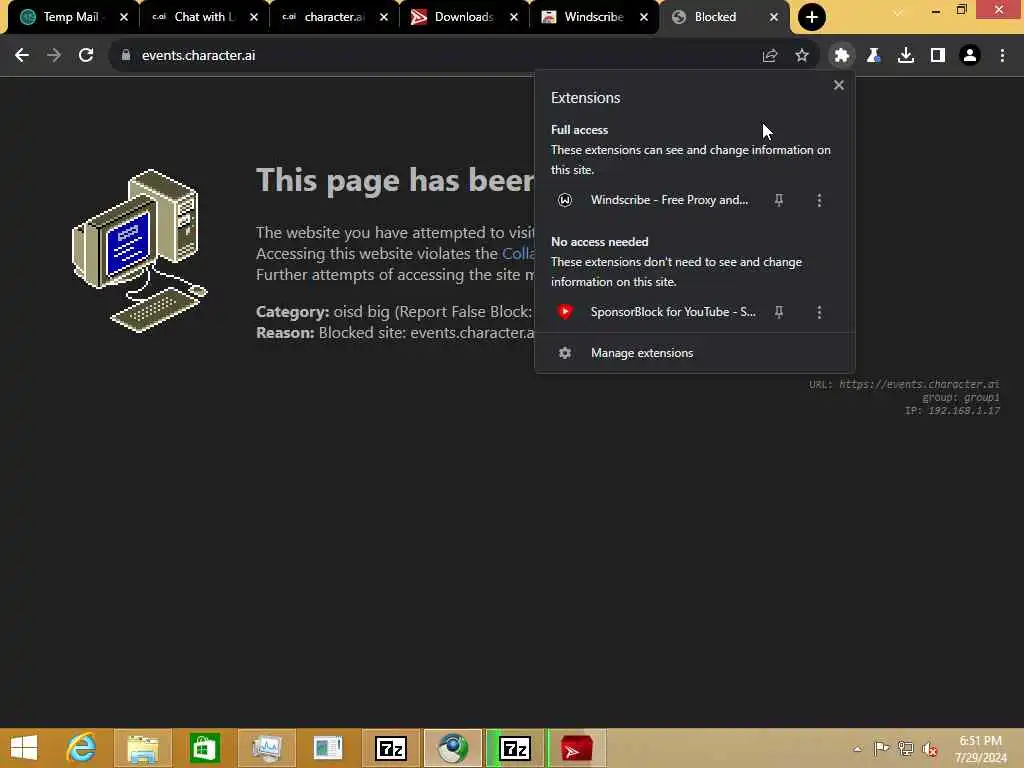
Task: Click the forward navigation arrow
Action: coord(54,56)
